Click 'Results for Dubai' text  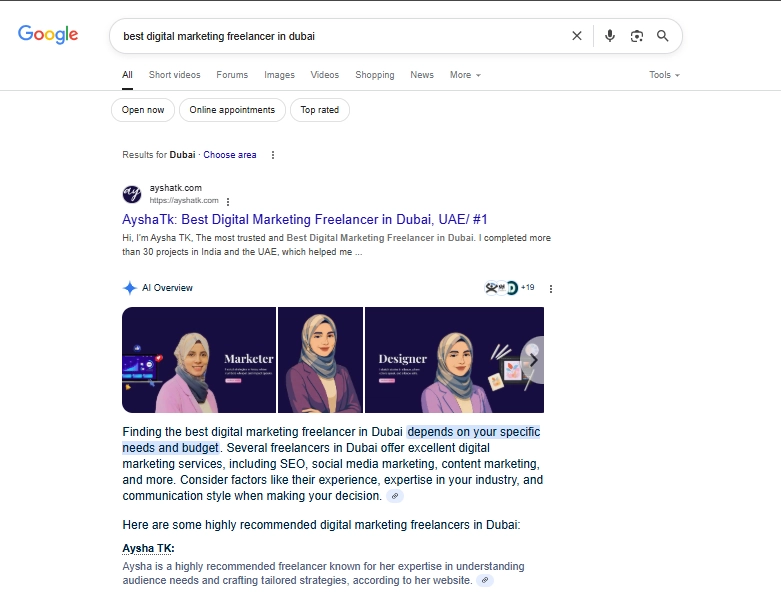(159, 155)
